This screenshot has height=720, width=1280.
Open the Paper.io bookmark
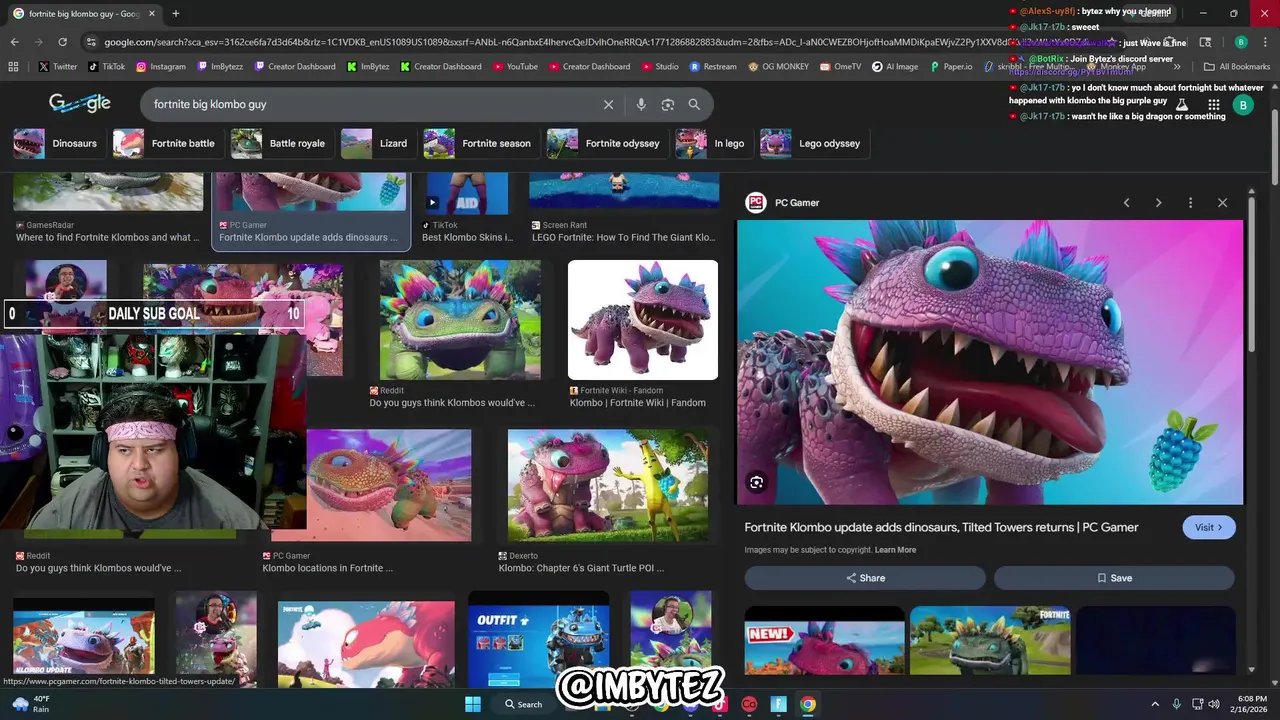click(950, 66)
